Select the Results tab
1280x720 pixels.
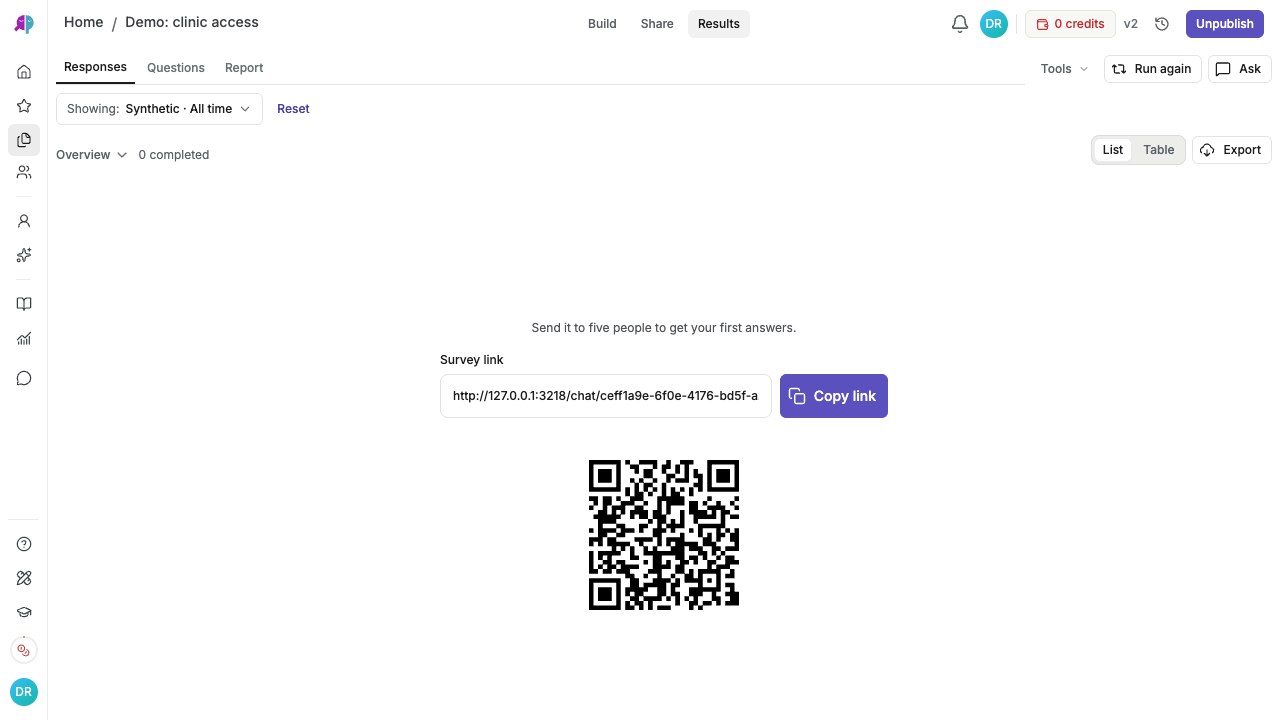[x=719, y=24]
